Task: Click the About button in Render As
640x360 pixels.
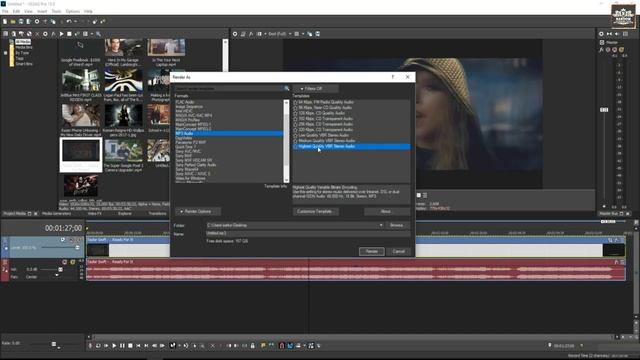Action: click(386, 211)
